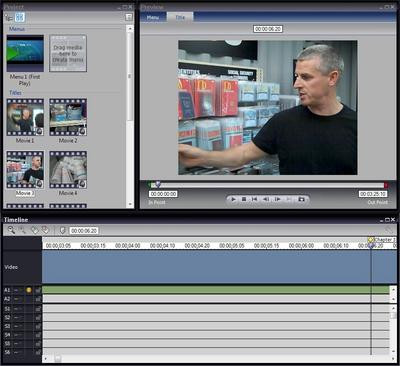Click the snapshot icon in preview controls
This screenshot has width=400, height=366.
point(301,199)
